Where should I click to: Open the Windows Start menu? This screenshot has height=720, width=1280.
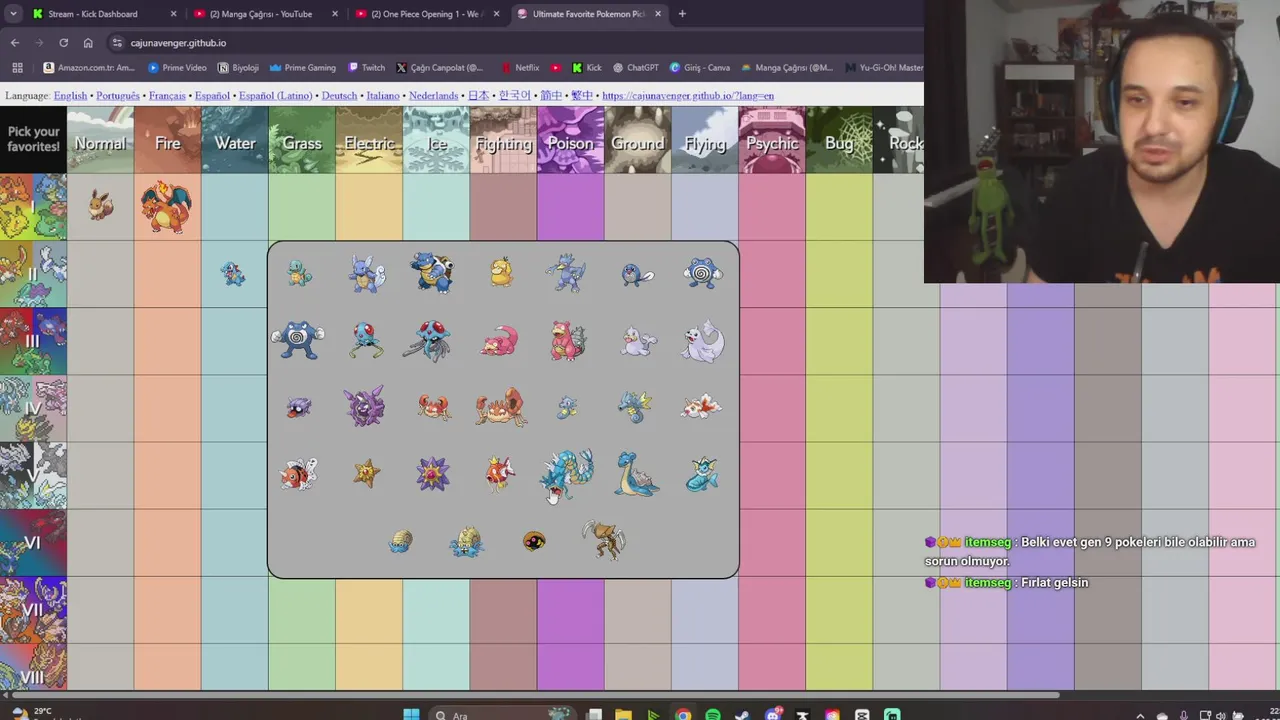click(x=411, y=714)
